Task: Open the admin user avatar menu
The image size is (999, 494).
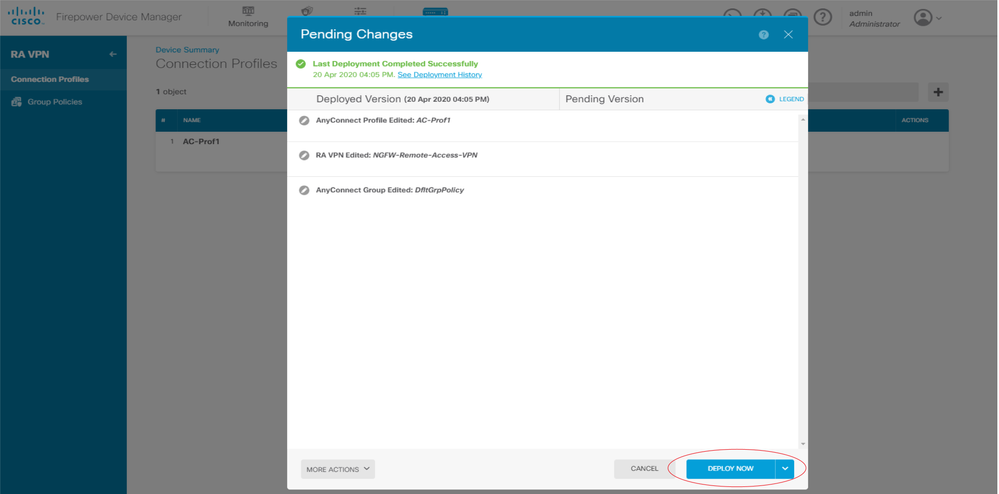Action: [928, 18]
